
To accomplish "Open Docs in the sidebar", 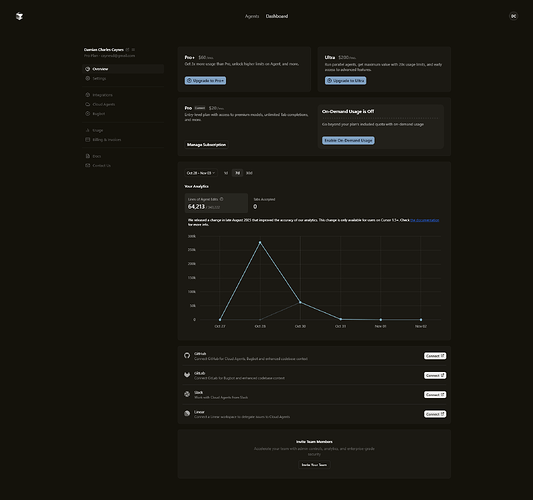I will click(123, 156).
